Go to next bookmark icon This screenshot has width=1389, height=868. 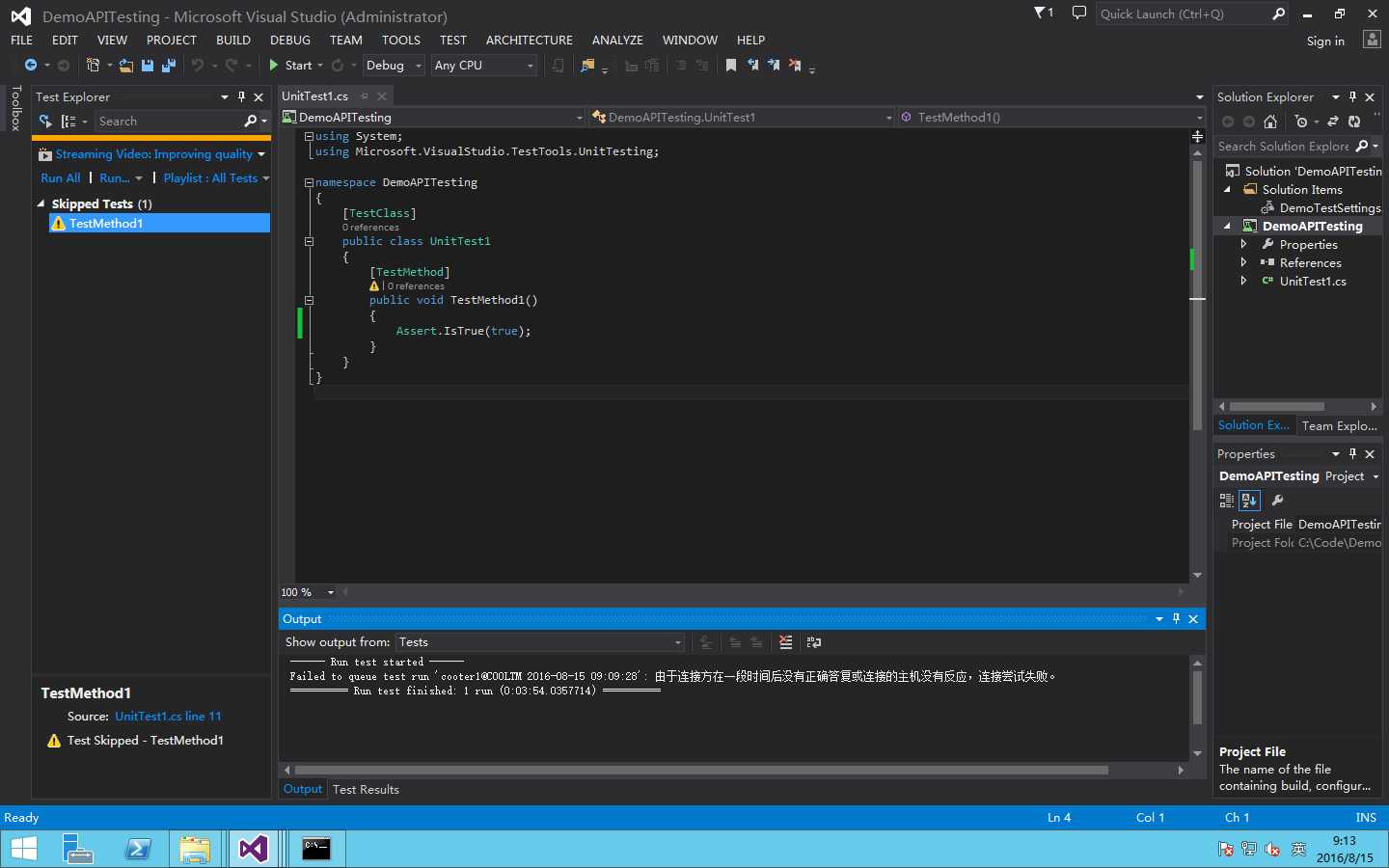(x=774, y=66)
